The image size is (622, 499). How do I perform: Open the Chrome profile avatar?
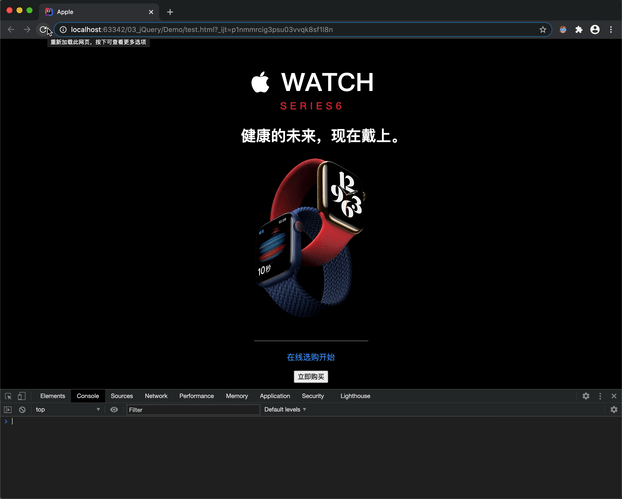[x=595, y=29]
